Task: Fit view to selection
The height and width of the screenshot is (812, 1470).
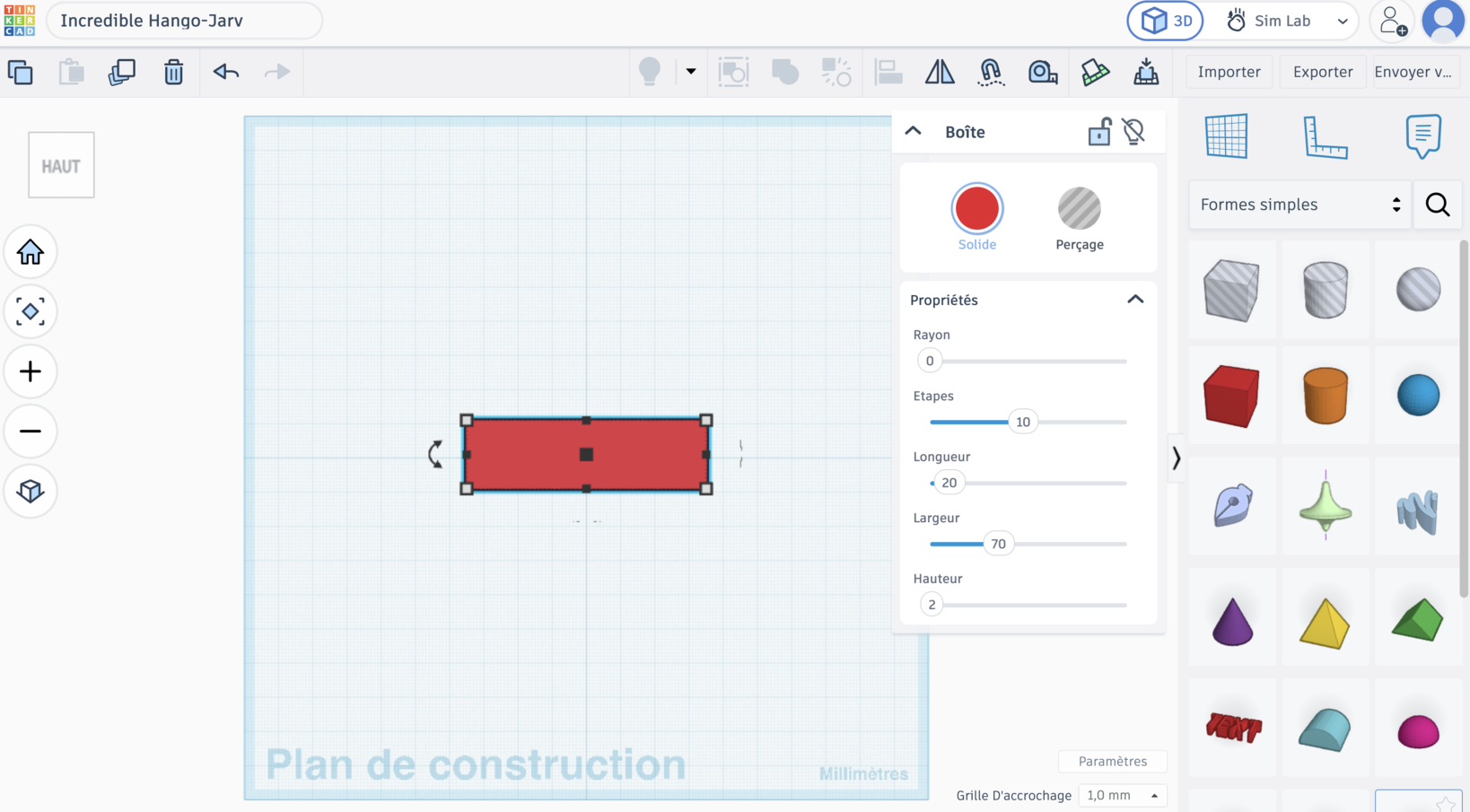Action: [31, 311]
